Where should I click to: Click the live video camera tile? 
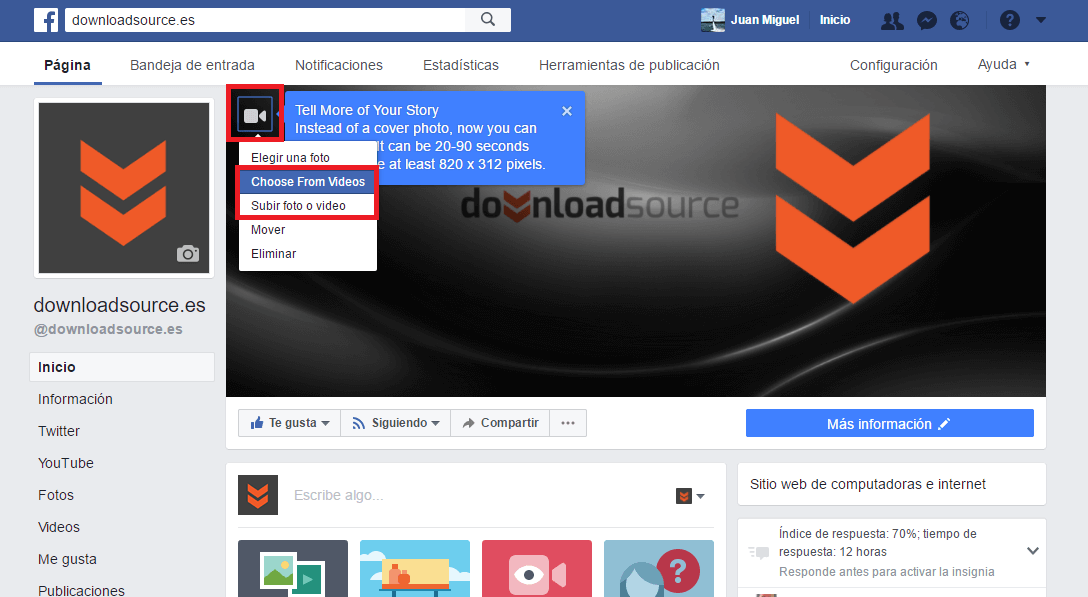pos(537,569)
